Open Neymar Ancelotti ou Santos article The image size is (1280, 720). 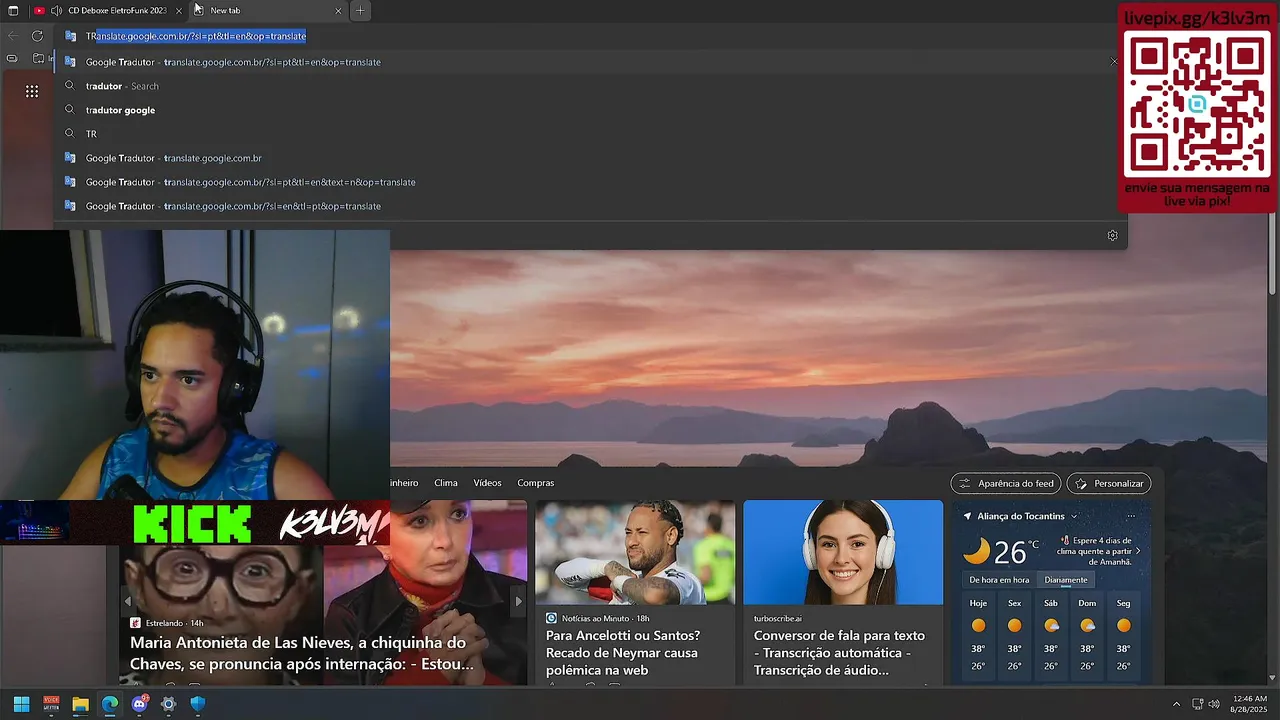click(x=623, y=653)
